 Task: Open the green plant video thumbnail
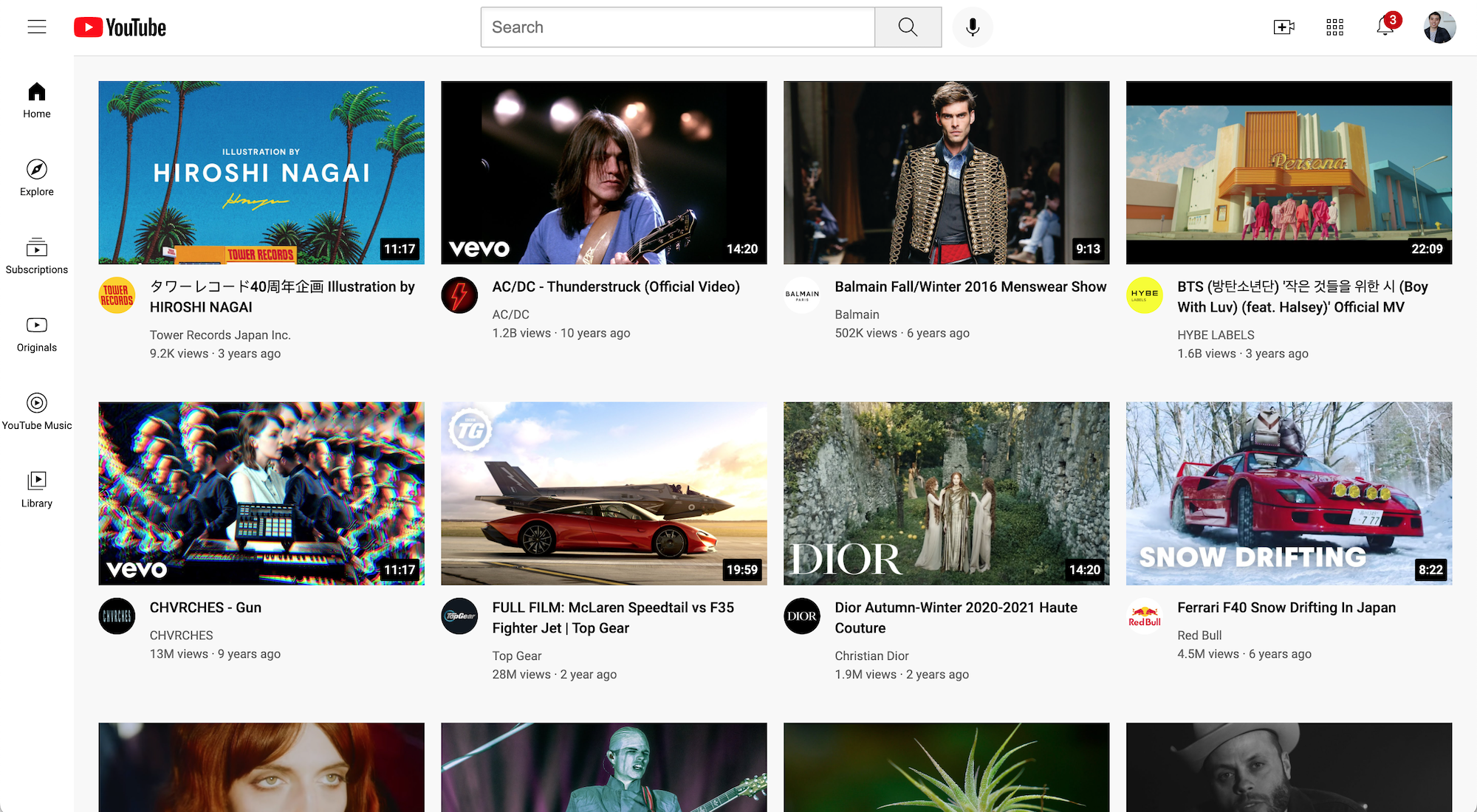pyautogui.click(x=947, y=768)
